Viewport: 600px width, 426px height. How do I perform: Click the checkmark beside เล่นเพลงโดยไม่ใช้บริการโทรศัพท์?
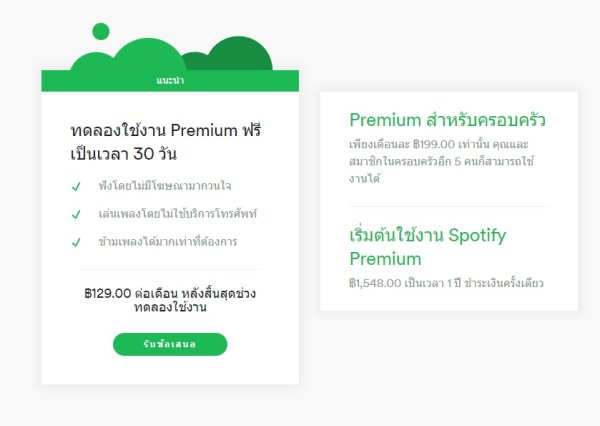76,214
